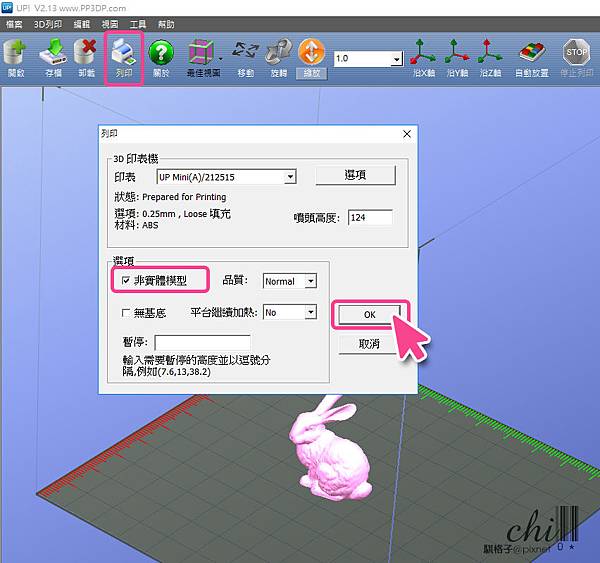
Task: Click the 暫停 (Pause) height input field
Action: (202, 342)
